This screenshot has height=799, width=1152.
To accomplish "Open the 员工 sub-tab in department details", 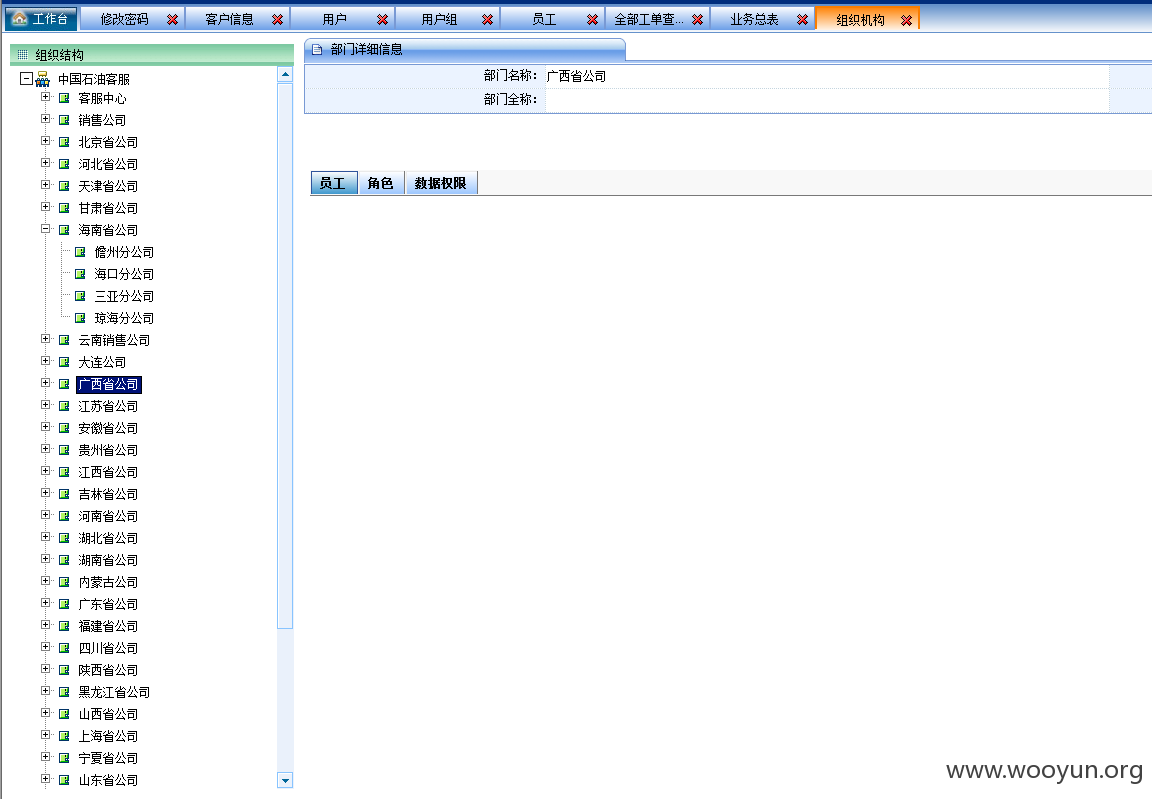I will coord(334,184).
